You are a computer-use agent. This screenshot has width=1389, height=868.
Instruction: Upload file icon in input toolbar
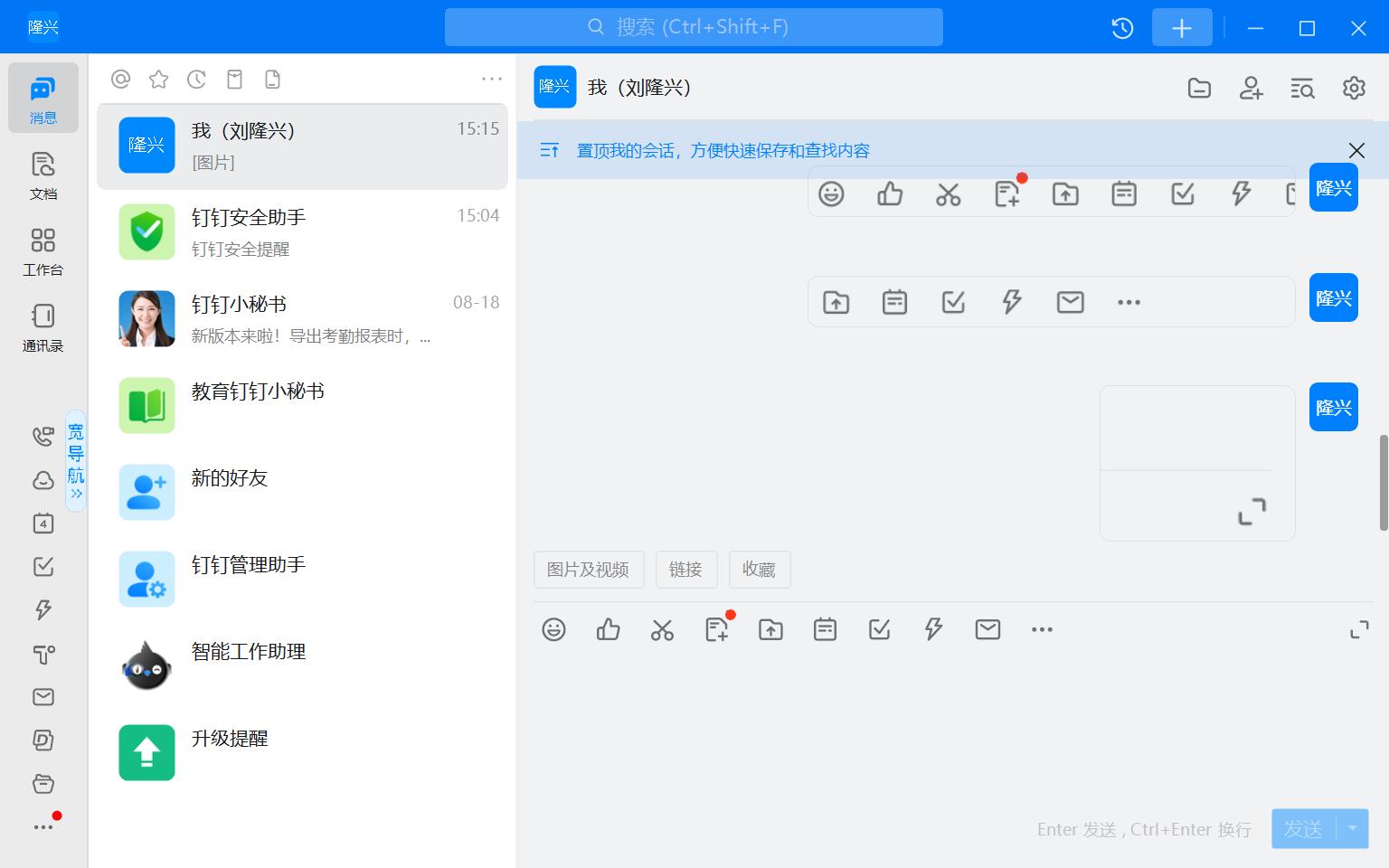(770, 629)
